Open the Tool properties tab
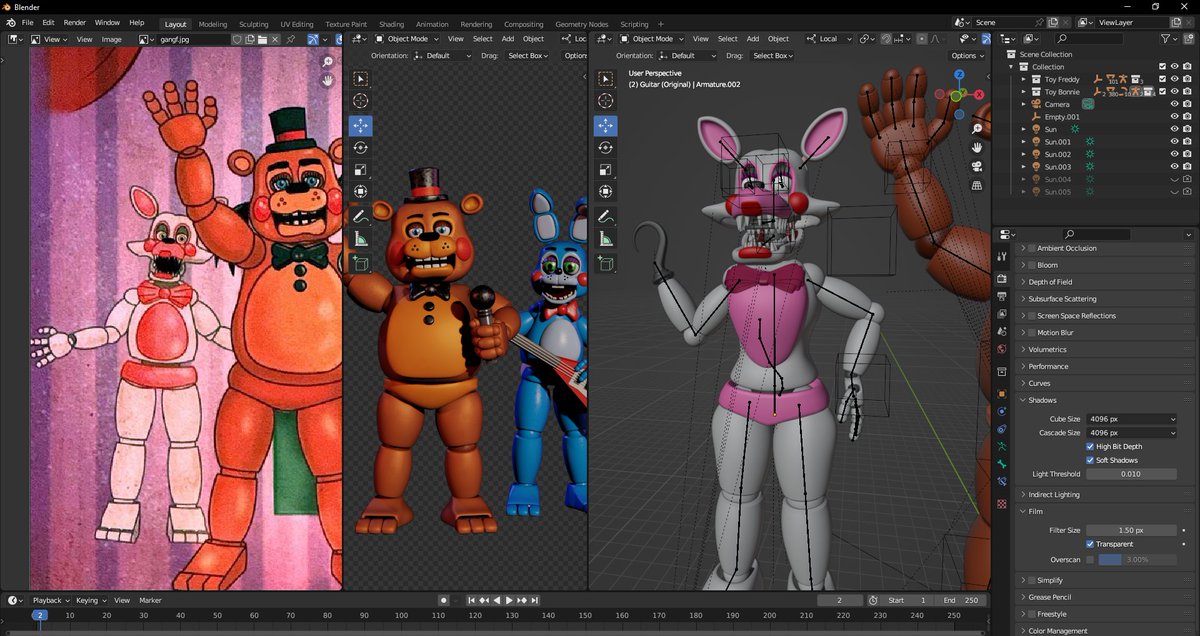This screenshot has width=1200, height=636. coord(1002,256)
